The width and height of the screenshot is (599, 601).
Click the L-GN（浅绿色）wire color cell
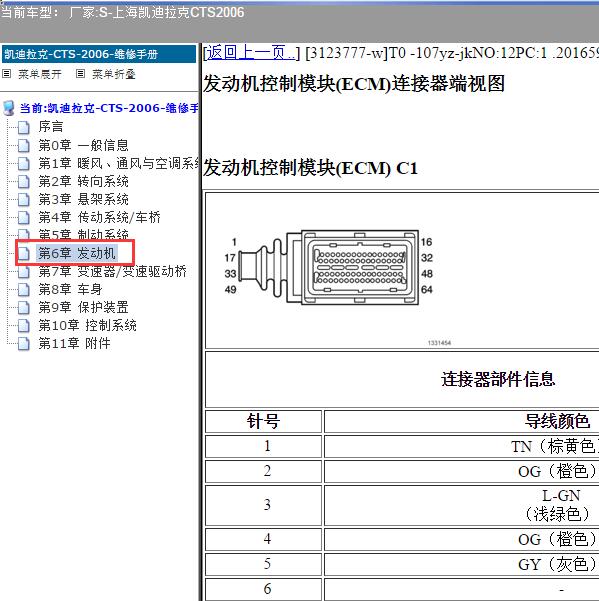tap(462, 505)
